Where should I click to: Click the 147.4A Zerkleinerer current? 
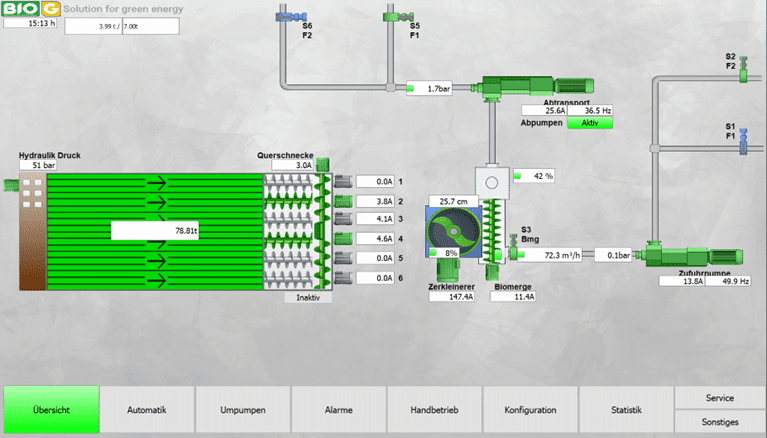point(452,297)
